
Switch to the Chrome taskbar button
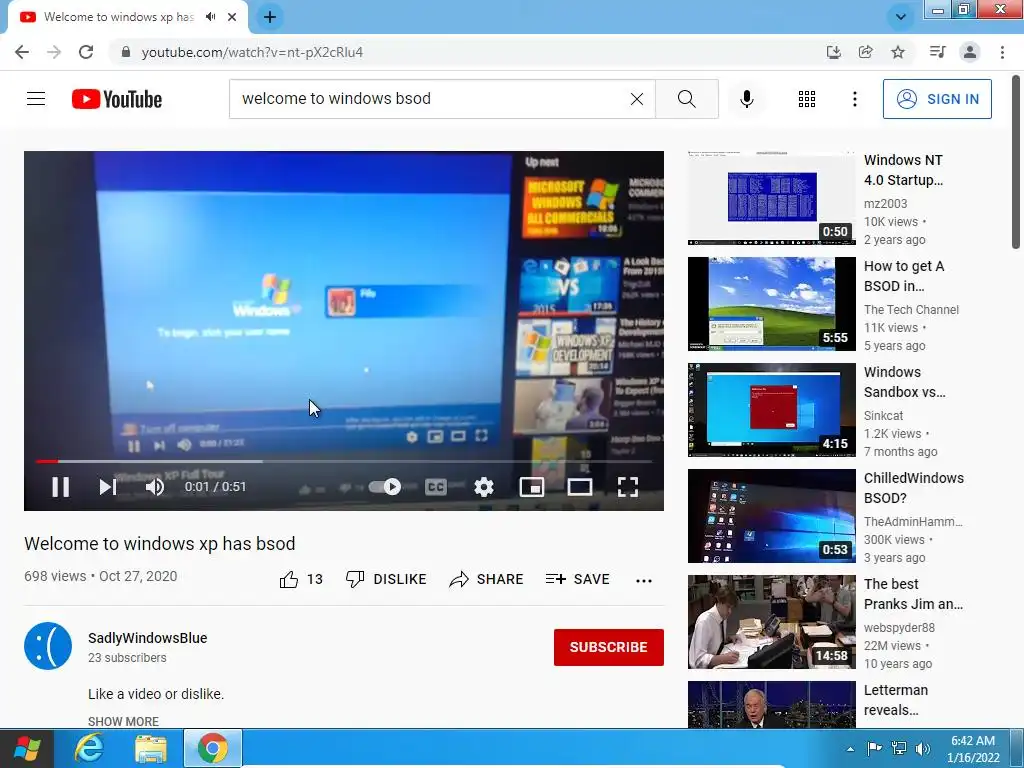point(212,748)
